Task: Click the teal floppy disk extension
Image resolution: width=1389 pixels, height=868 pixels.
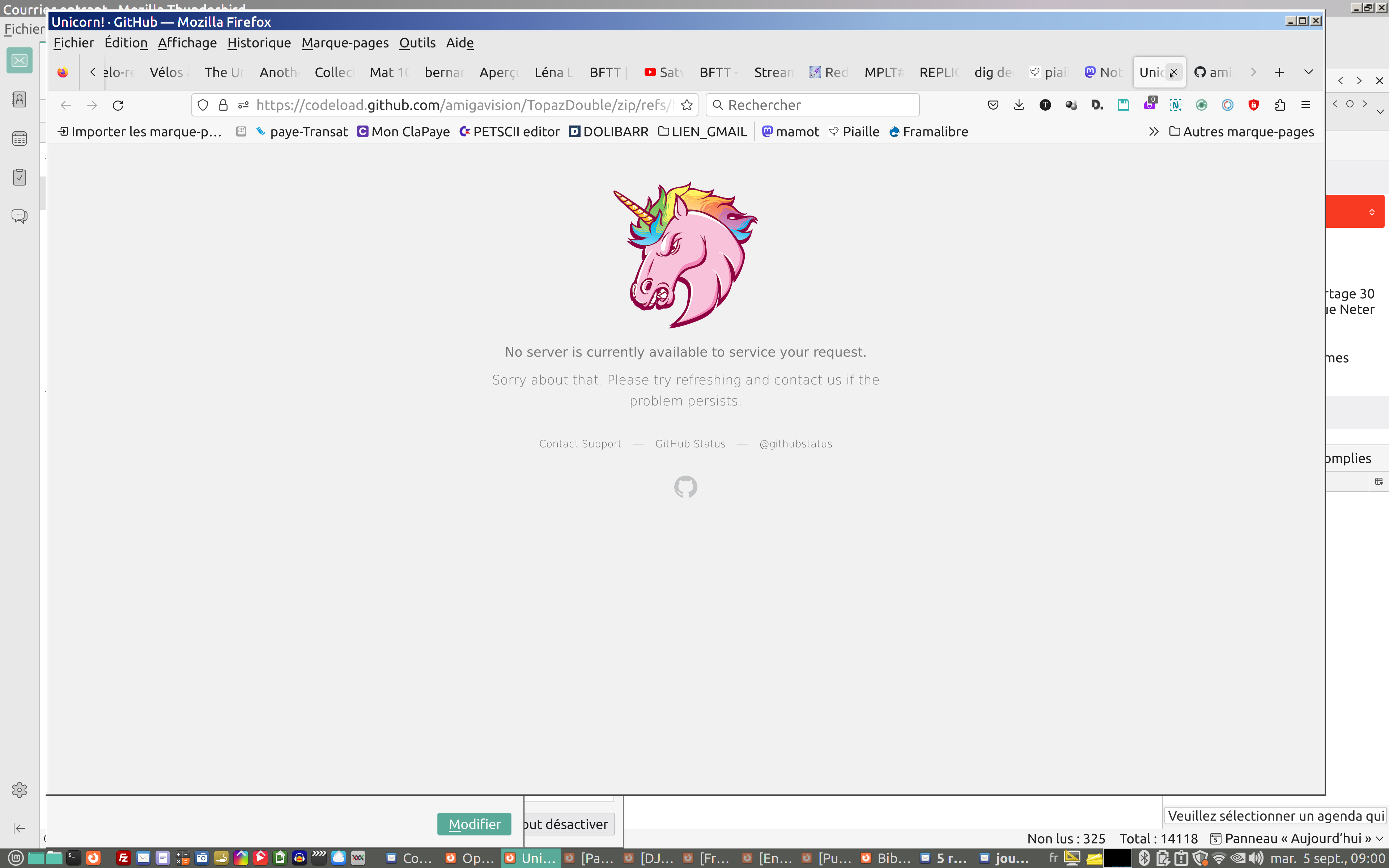Action: [x=1123, y=105]
